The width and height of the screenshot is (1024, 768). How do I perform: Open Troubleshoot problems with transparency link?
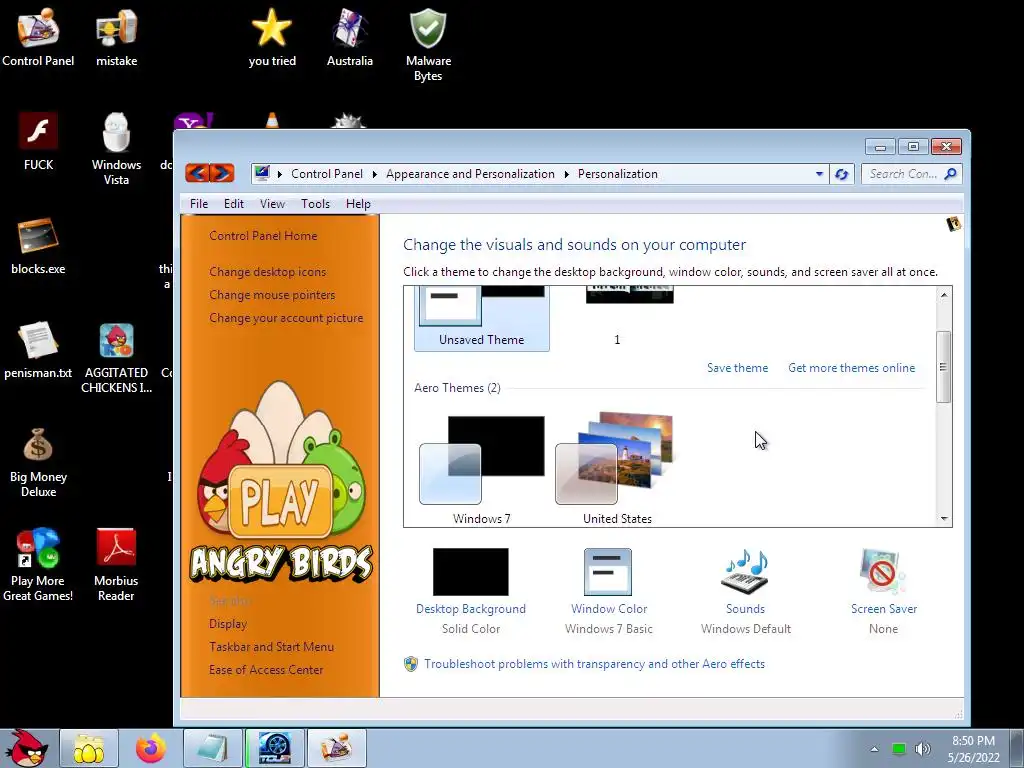(x=594, y=664)
